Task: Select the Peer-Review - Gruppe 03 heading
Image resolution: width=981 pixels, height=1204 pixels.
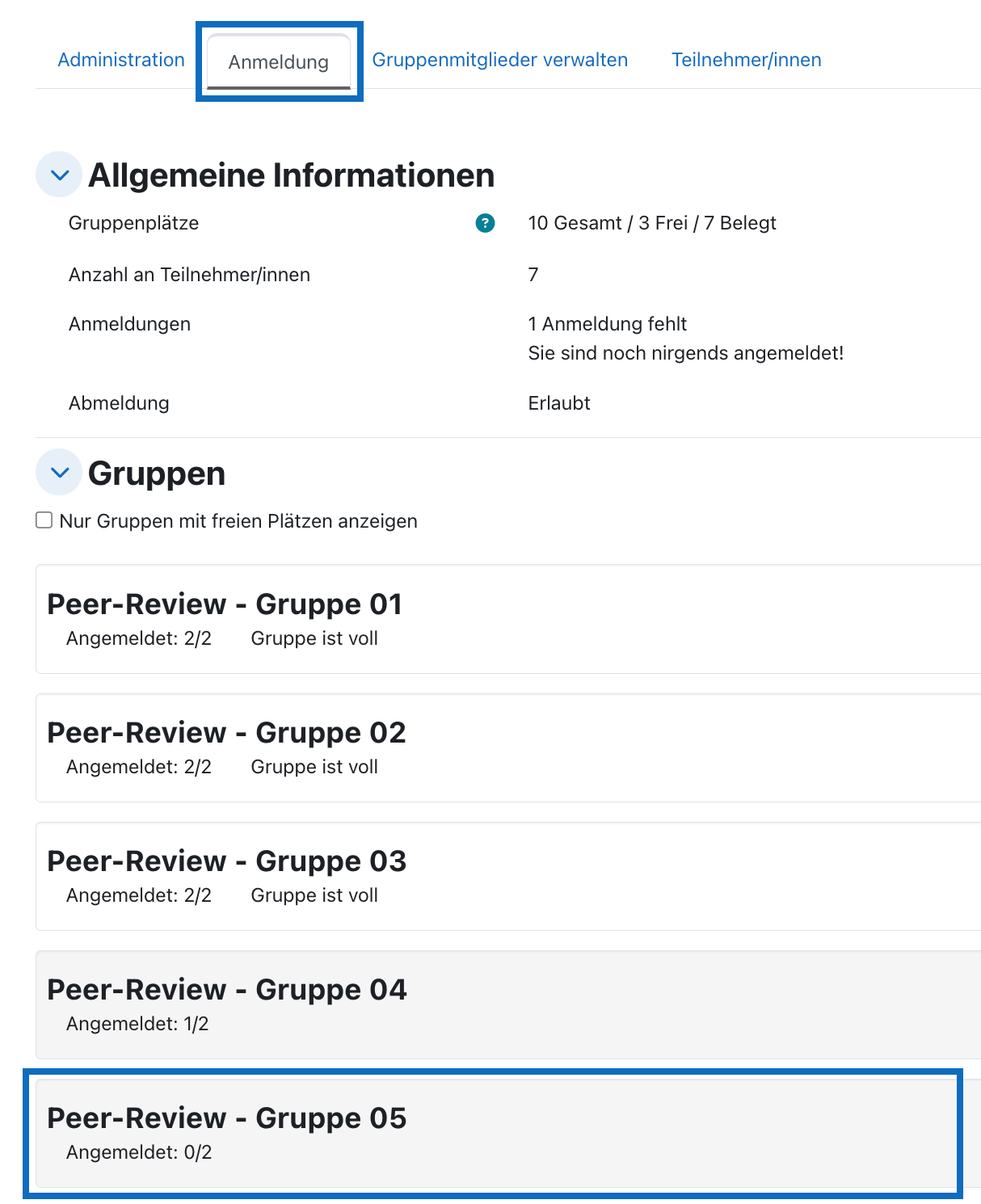Action: click(226, 861)
